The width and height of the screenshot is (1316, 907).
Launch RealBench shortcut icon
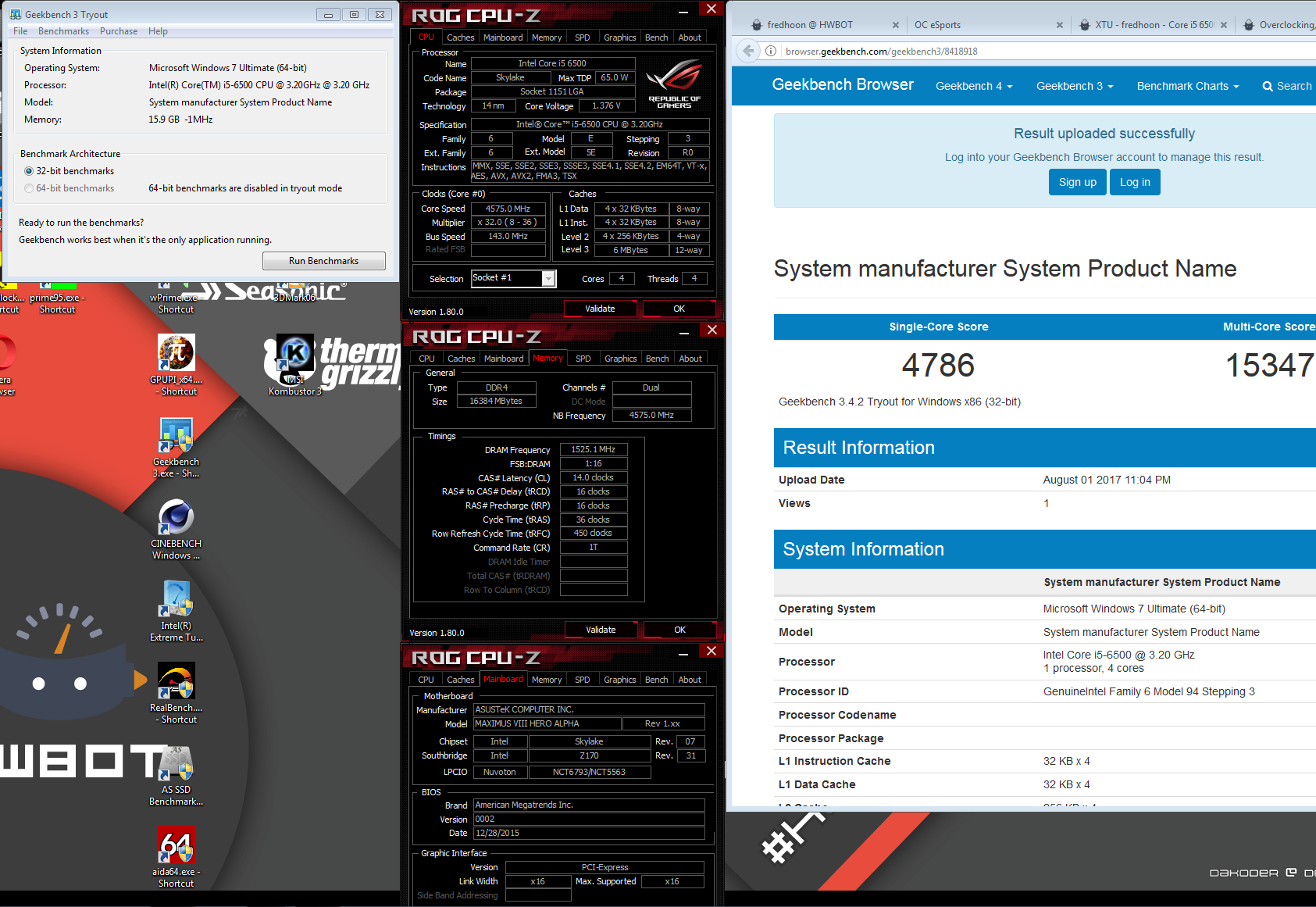(177, 693)
